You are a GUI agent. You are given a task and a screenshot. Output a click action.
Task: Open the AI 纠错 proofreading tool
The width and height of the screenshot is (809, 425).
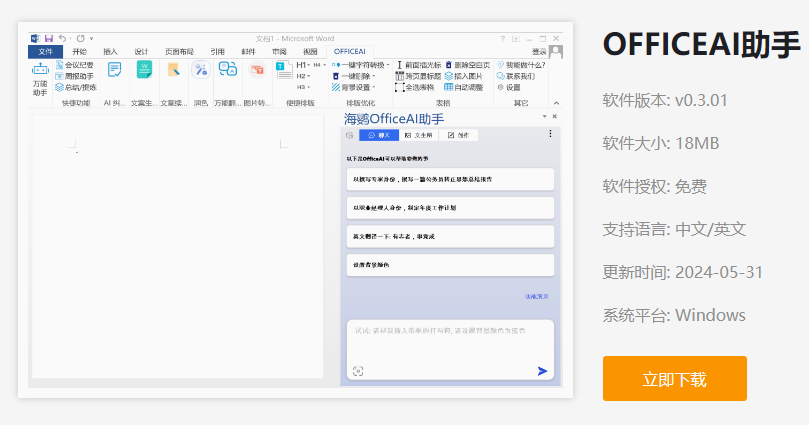pos(114,70)
